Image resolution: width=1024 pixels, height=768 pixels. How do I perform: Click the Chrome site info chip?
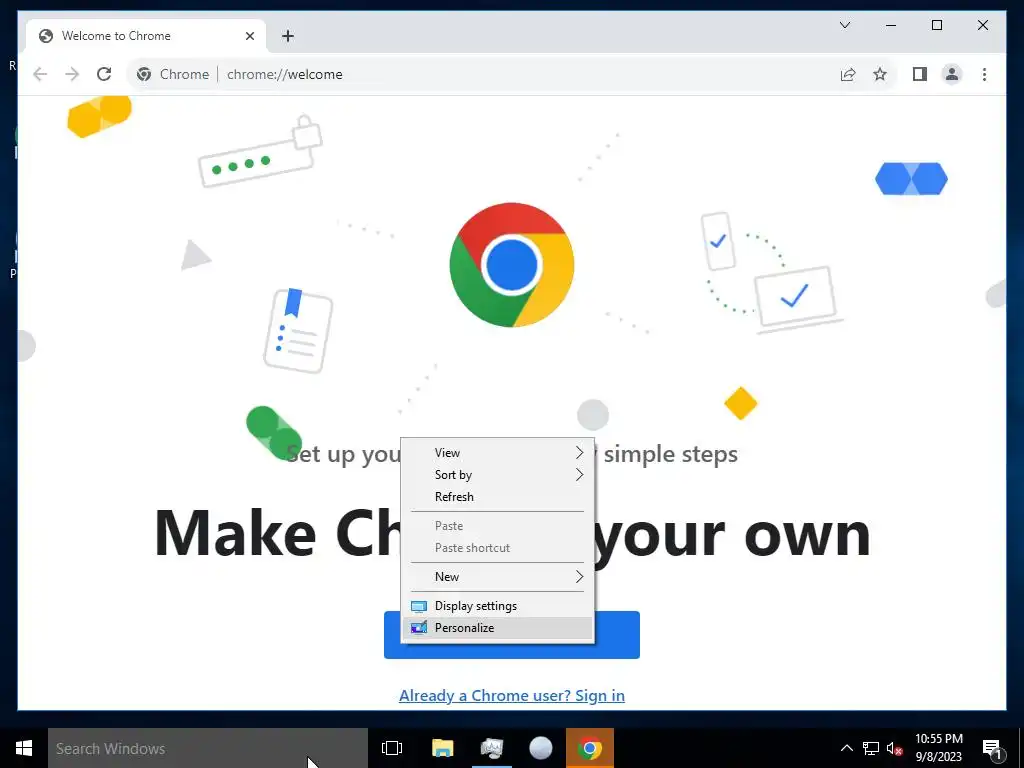pyautogui.click(x=173, y=74)
